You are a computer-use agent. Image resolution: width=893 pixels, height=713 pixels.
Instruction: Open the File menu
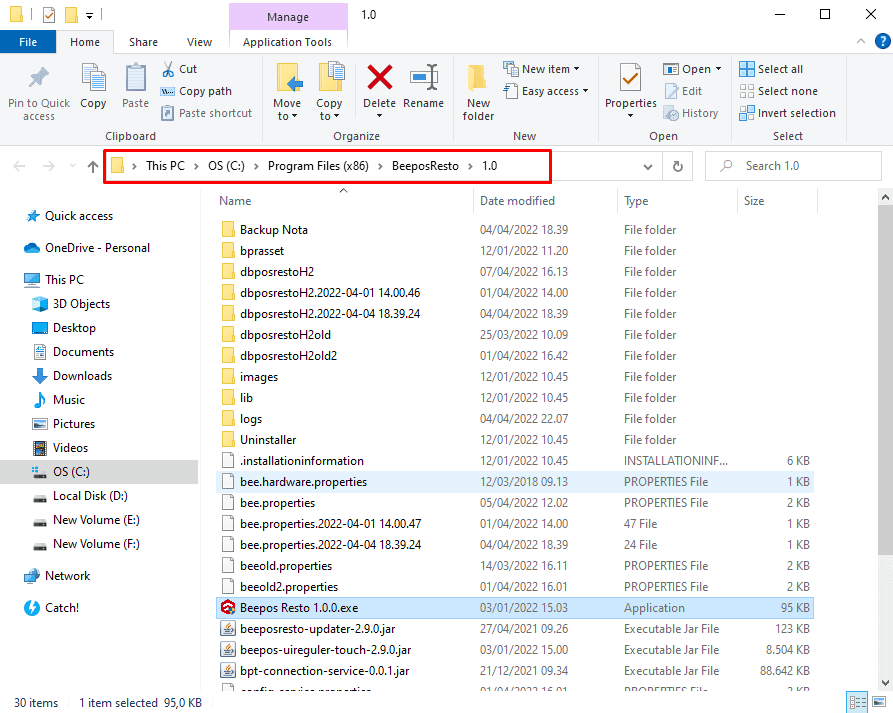tap(28, 42)
